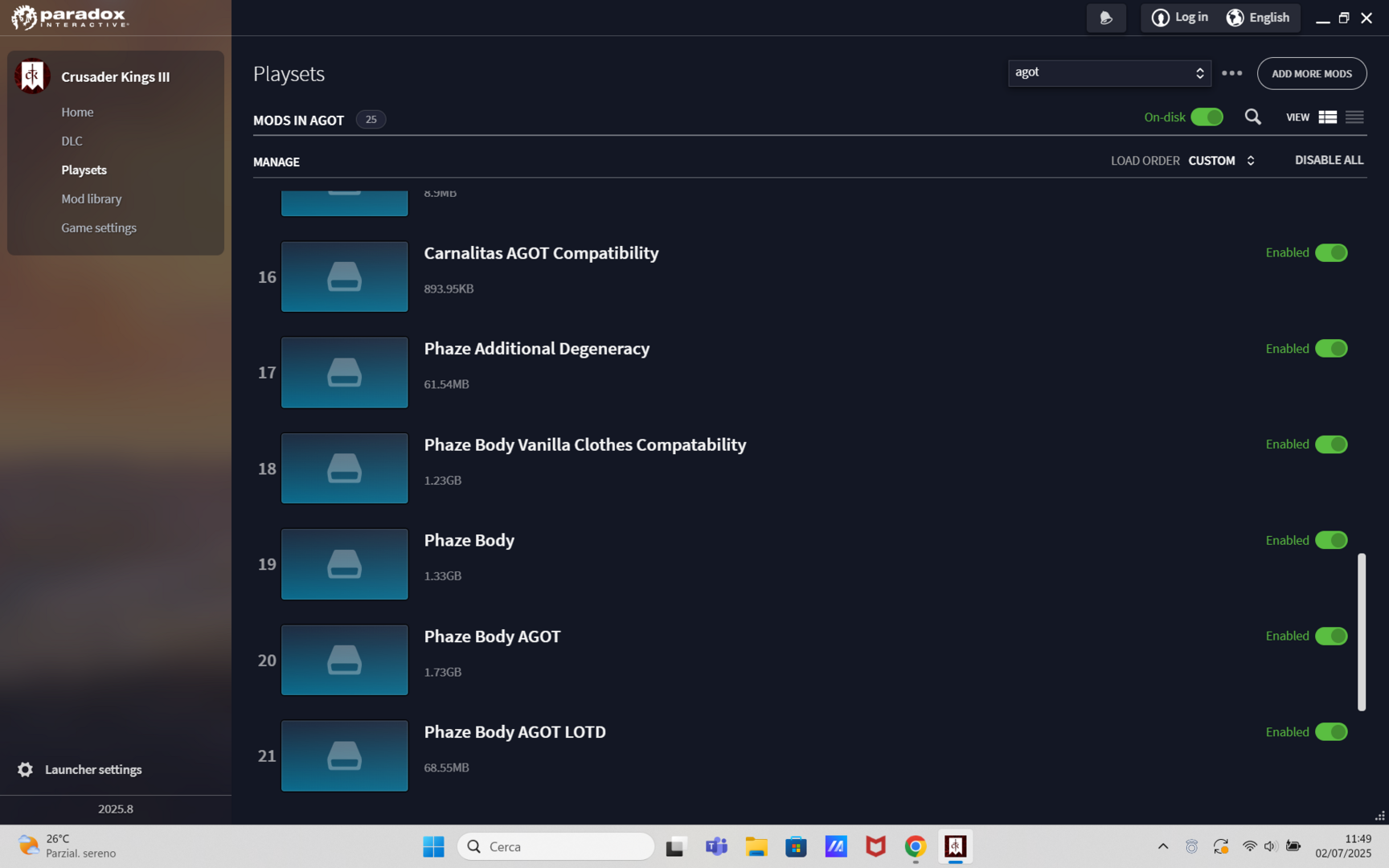Open Launcher settings gear icon
The height and width of the screenshot is (868, 1389).
tap(26, 769)
